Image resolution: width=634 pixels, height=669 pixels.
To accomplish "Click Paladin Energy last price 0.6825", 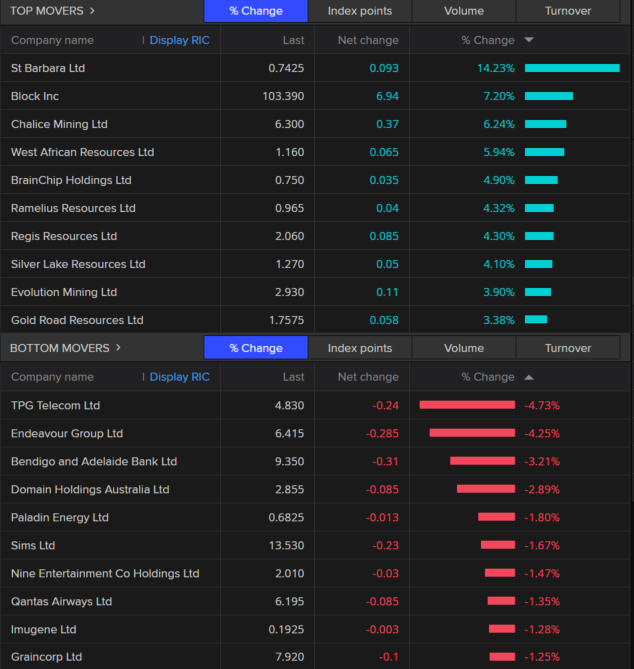I will (286, 518).
